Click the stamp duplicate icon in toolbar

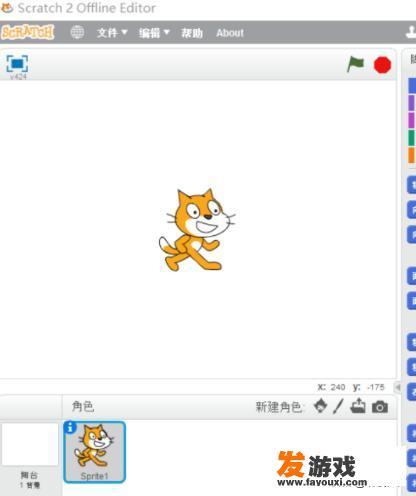[x=410, y=33]
